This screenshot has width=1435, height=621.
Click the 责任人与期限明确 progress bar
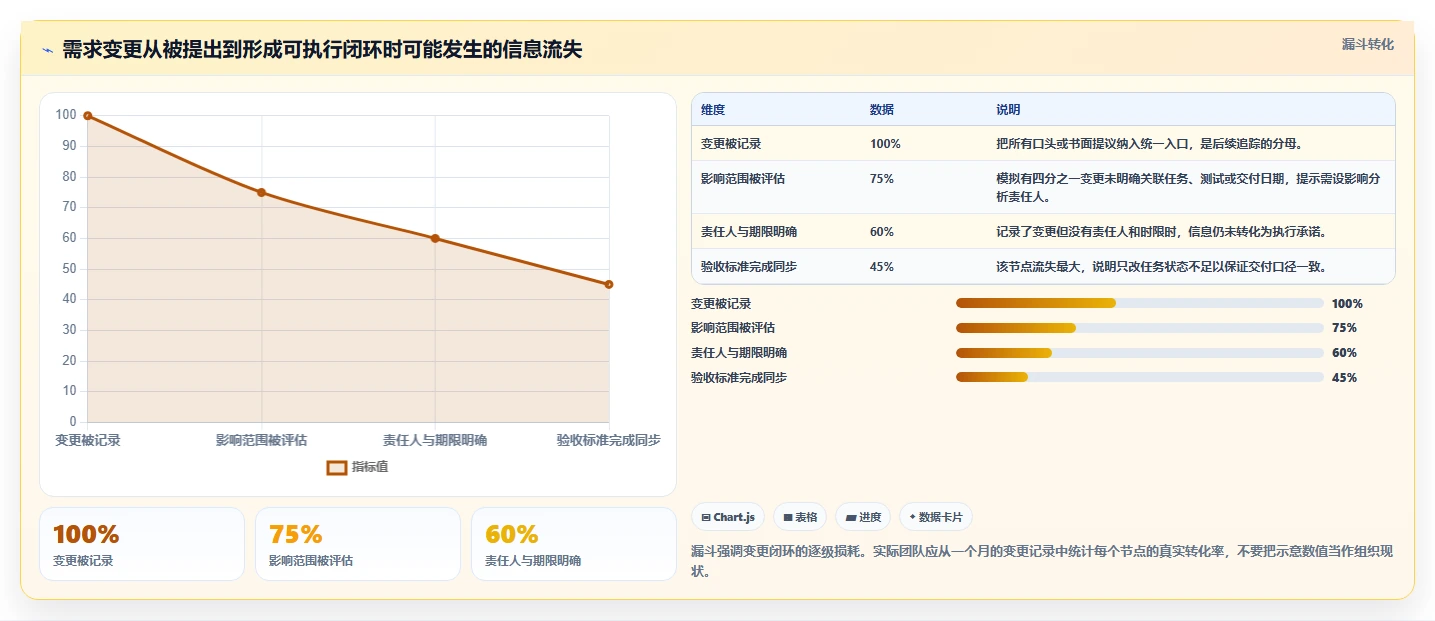tap(1140, 353)
